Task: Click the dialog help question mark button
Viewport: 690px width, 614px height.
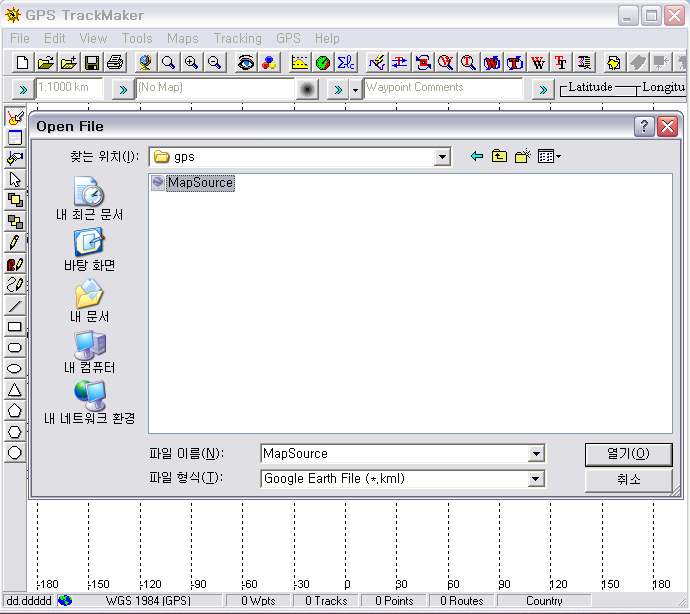Action: pos(644,126)
